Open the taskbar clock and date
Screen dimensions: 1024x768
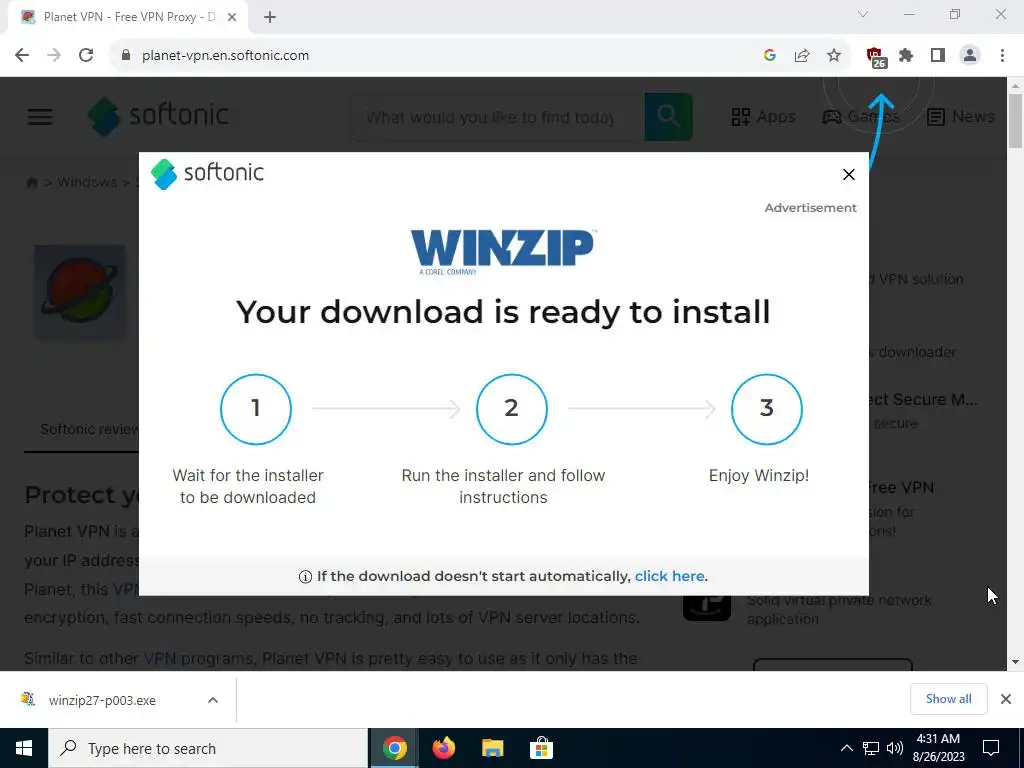[x=939, y=748]
